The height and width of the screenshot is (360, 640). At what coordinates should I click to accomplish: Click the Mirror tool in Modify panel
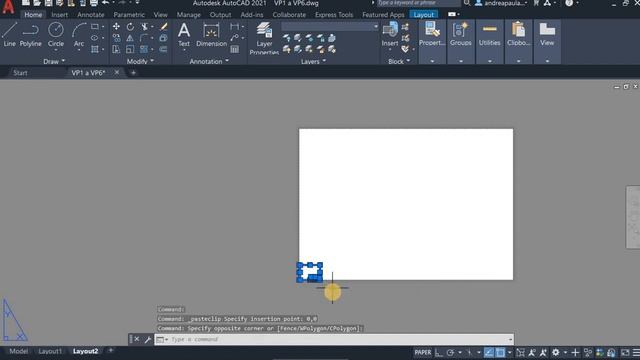tap(130, 38)
